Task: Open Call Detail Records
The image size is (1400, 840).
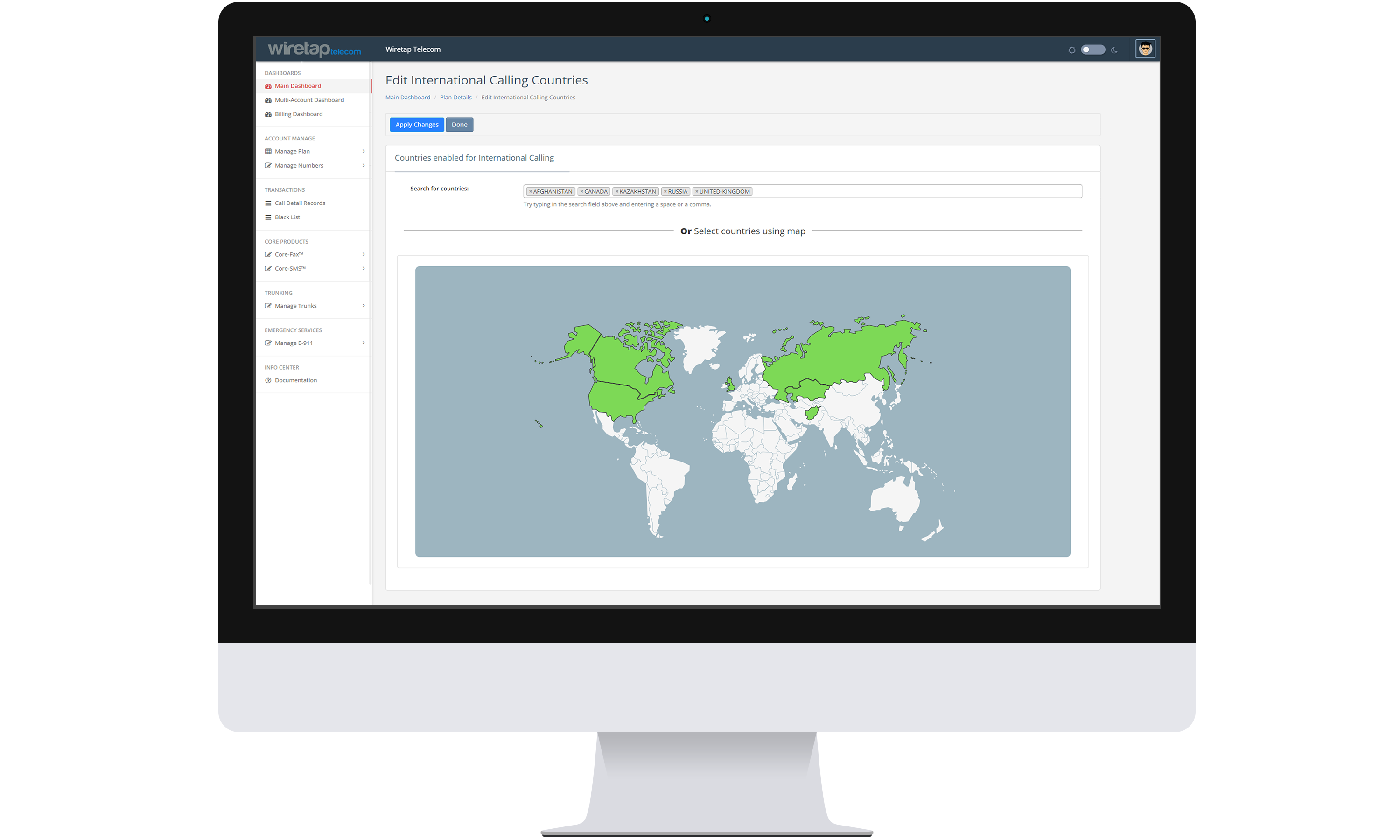Action: click(299, 203)
